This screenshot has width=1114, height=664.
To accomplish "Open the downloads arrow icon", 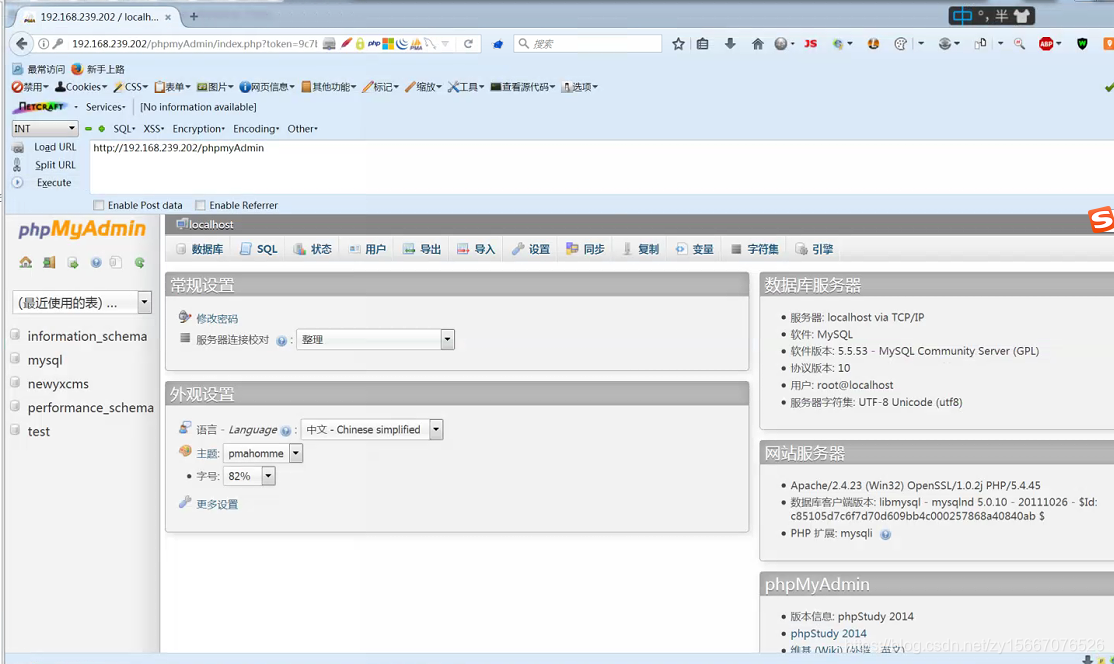I will coord(730,44).
